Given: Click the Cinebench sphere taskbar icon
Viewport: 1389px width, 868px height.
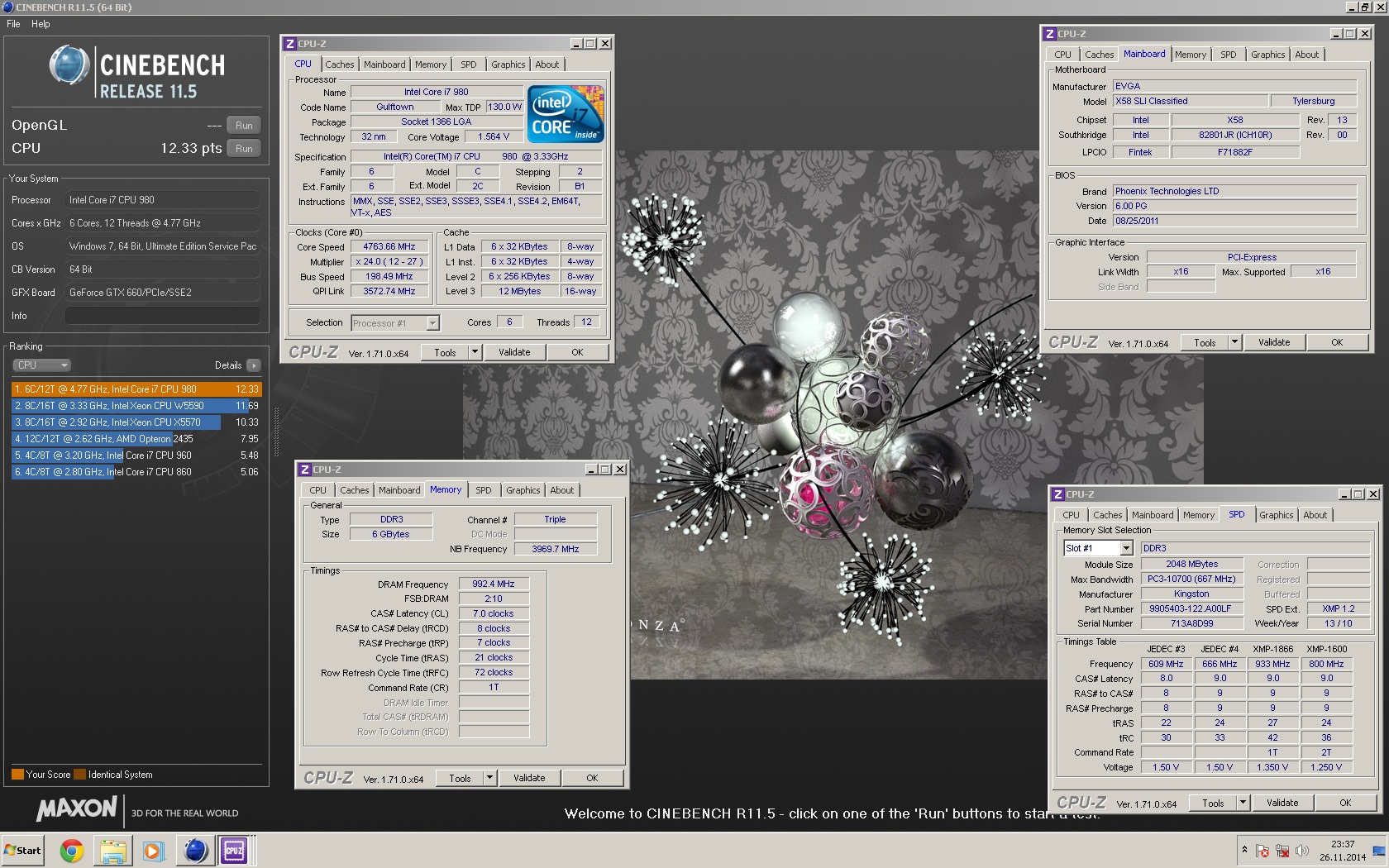Looking at the screenshot, I should pos(195,851).
